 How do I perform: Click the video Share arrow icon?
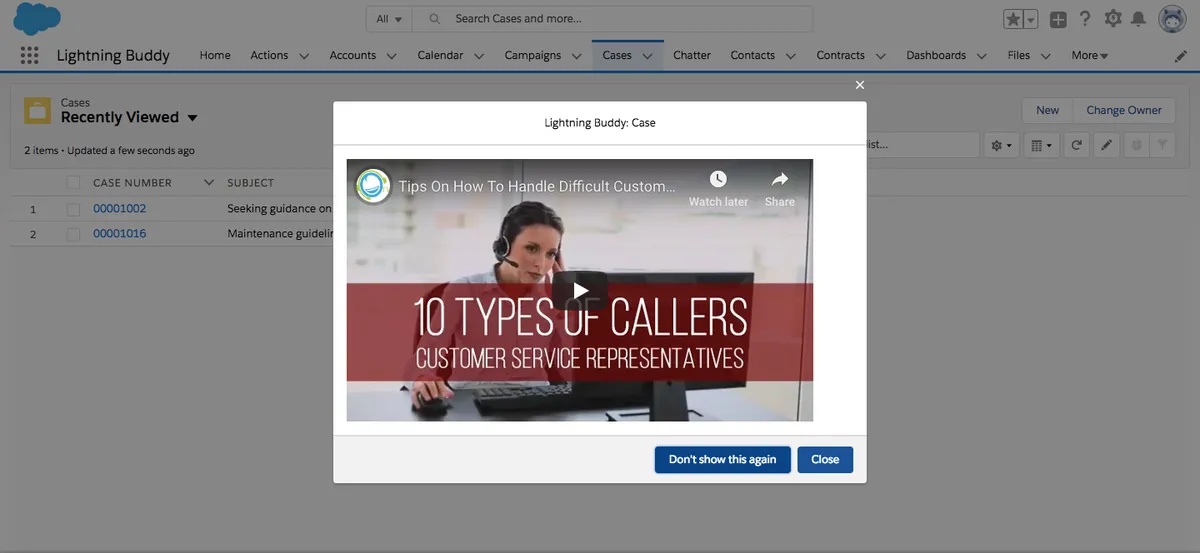[x=780, y=179]
